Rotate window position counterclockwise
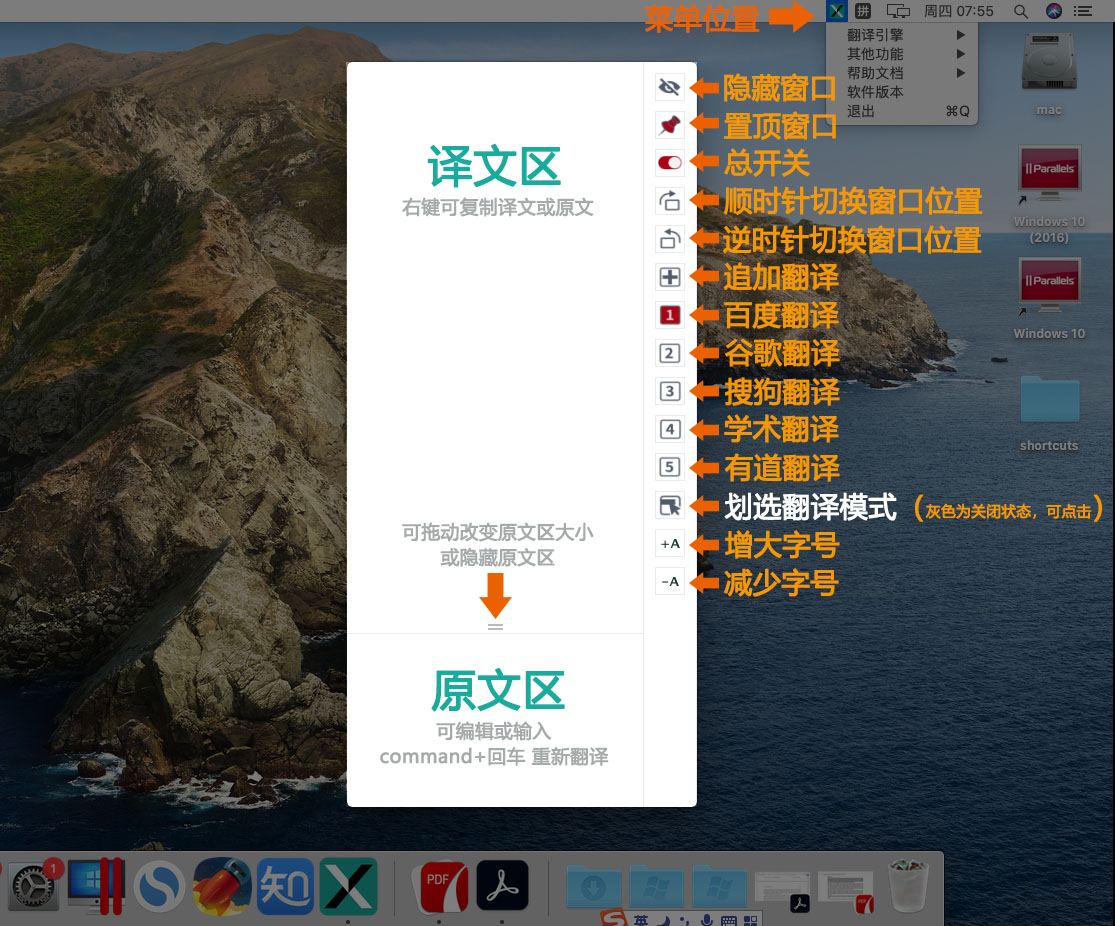The image size is (1115, 926). point(669,239)
